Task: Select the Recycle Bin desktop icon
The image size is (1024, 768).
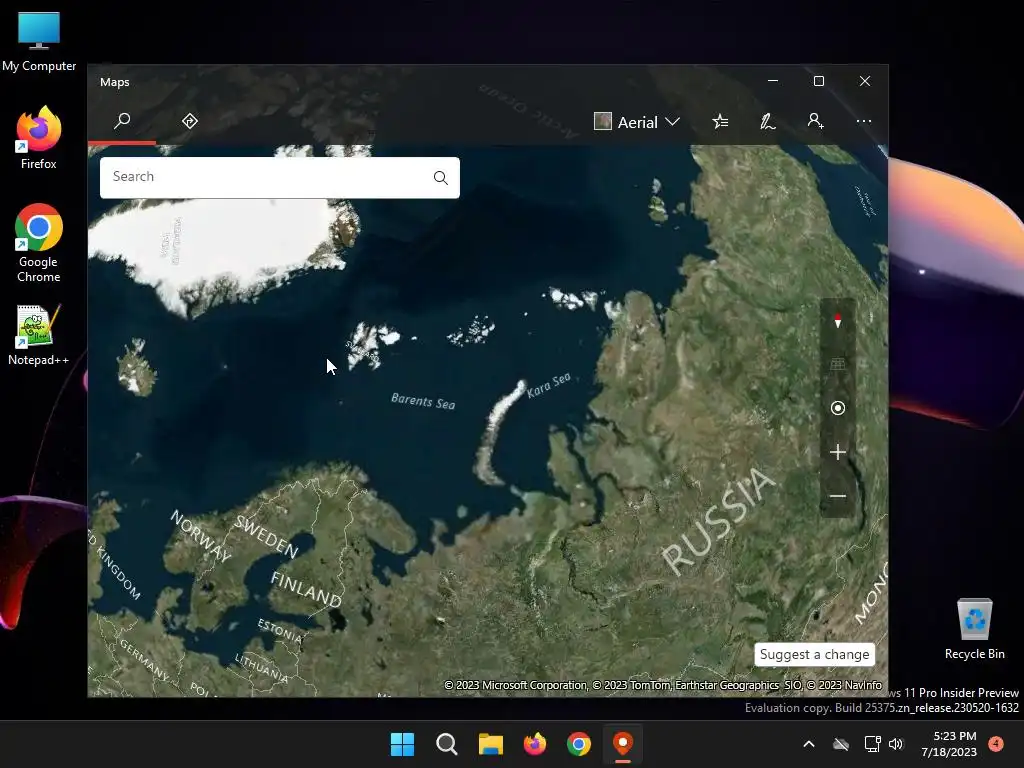Action: [974, 630]
